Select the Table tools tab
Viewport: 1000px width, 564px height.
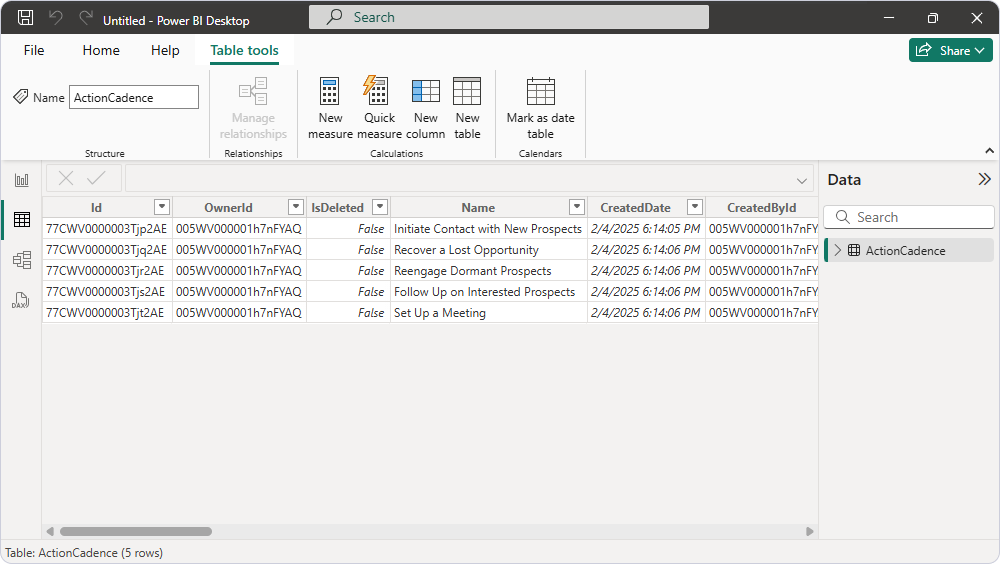point(244,50)
